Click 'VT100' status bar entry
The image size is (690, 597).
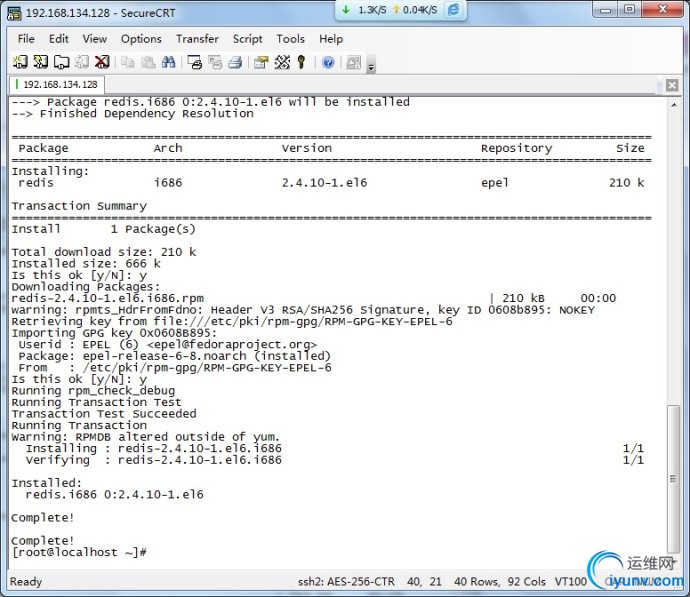[x=570, y=582]
